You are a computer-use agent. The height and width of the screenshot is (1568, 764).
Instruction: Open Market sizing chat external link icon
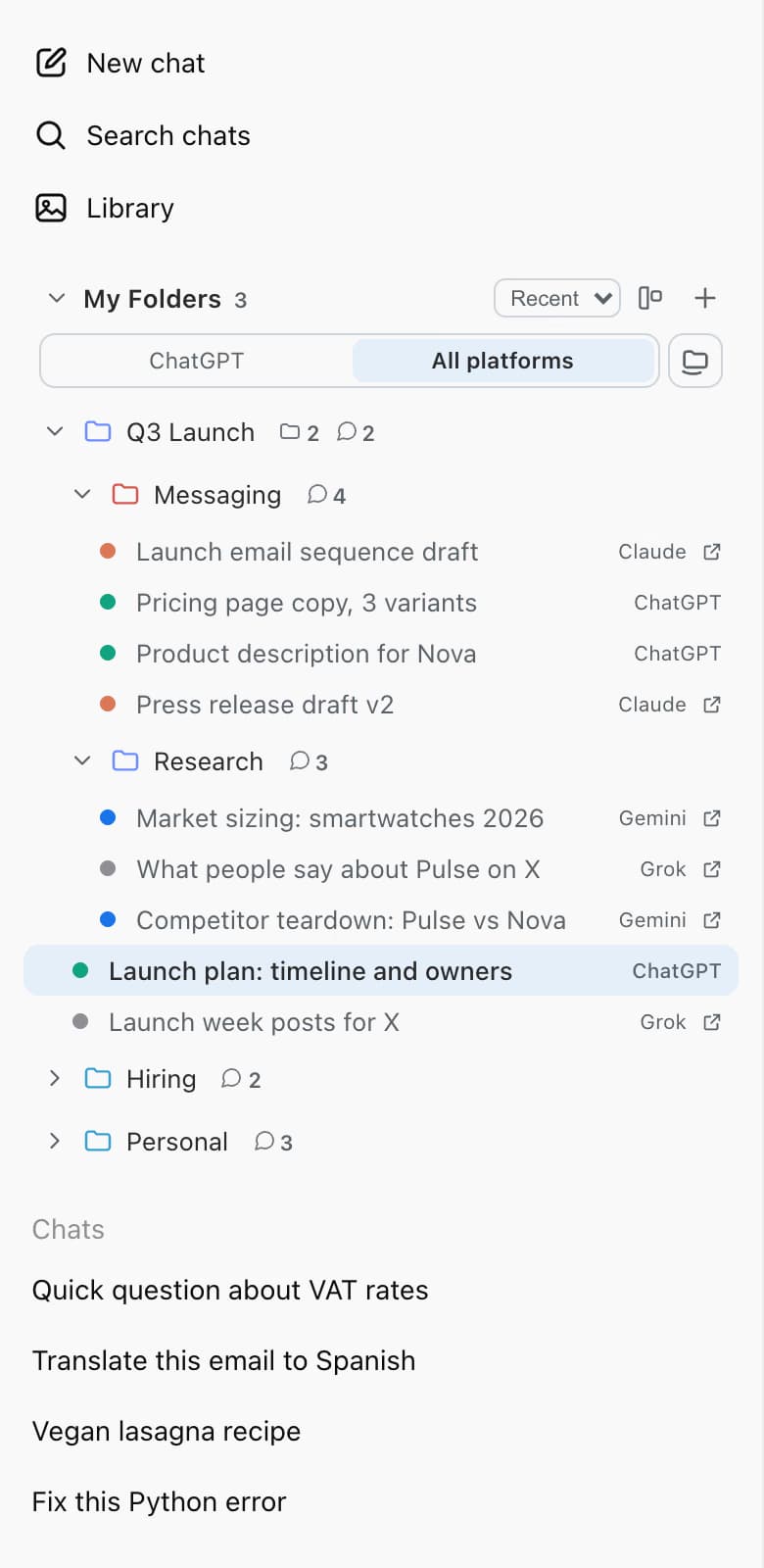tap(712, 818)
